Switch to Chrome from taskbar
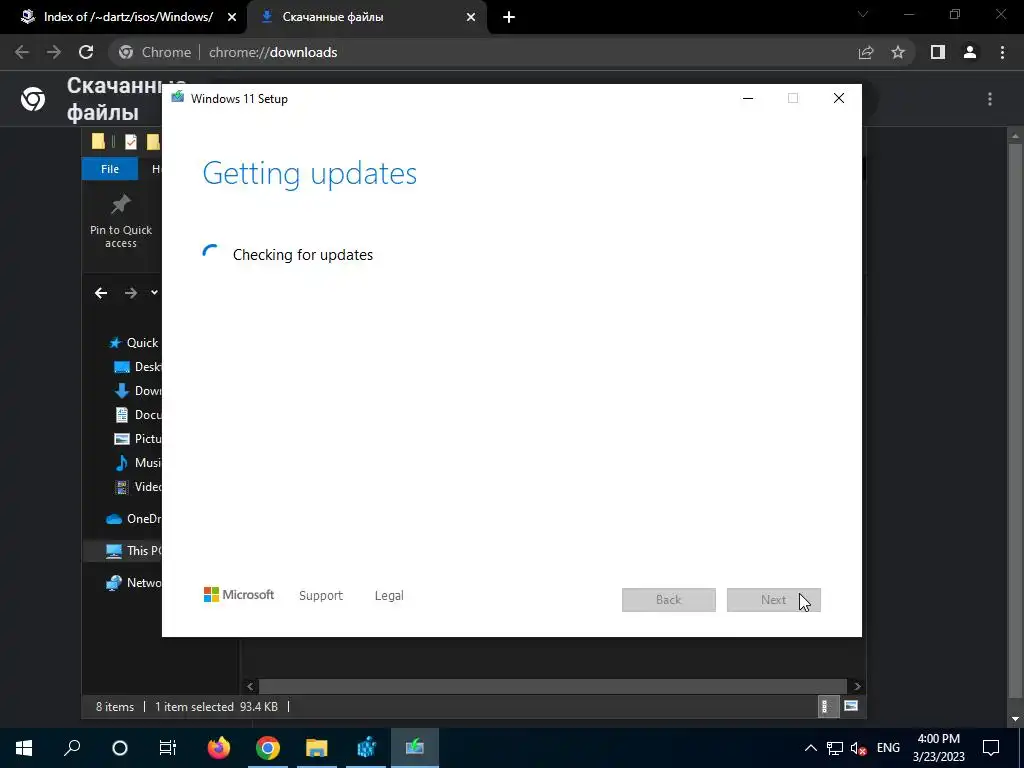Viewport: 1024px width, 768px height. pyautogui.click(x=268, y=748)
